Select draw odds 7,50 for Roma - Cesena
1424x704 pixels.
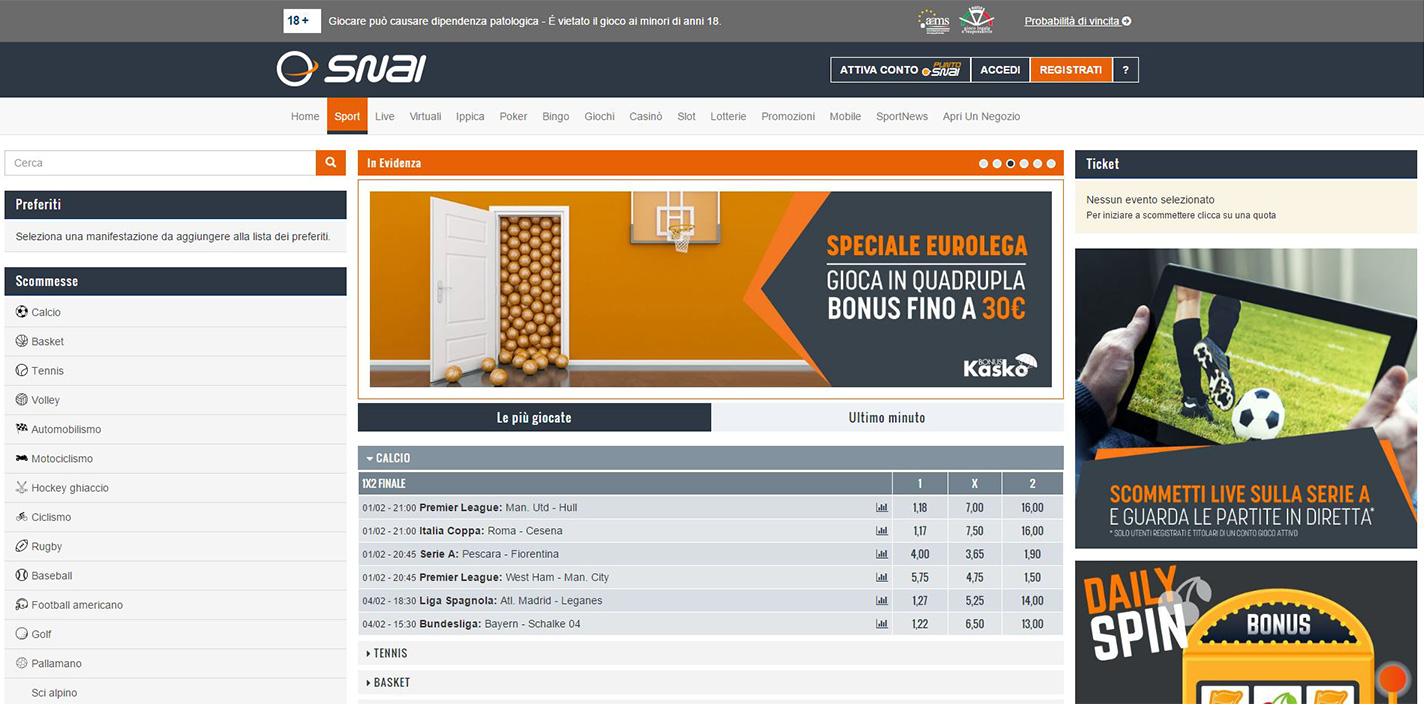tap(975, 531)
